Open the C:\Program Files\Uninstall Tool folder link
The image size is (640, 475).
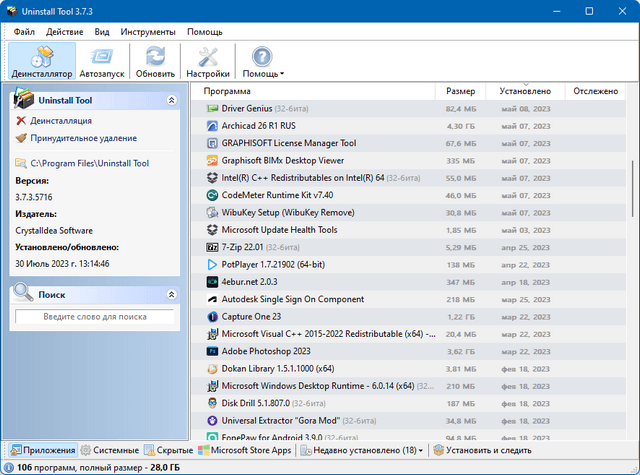[89, 163]
